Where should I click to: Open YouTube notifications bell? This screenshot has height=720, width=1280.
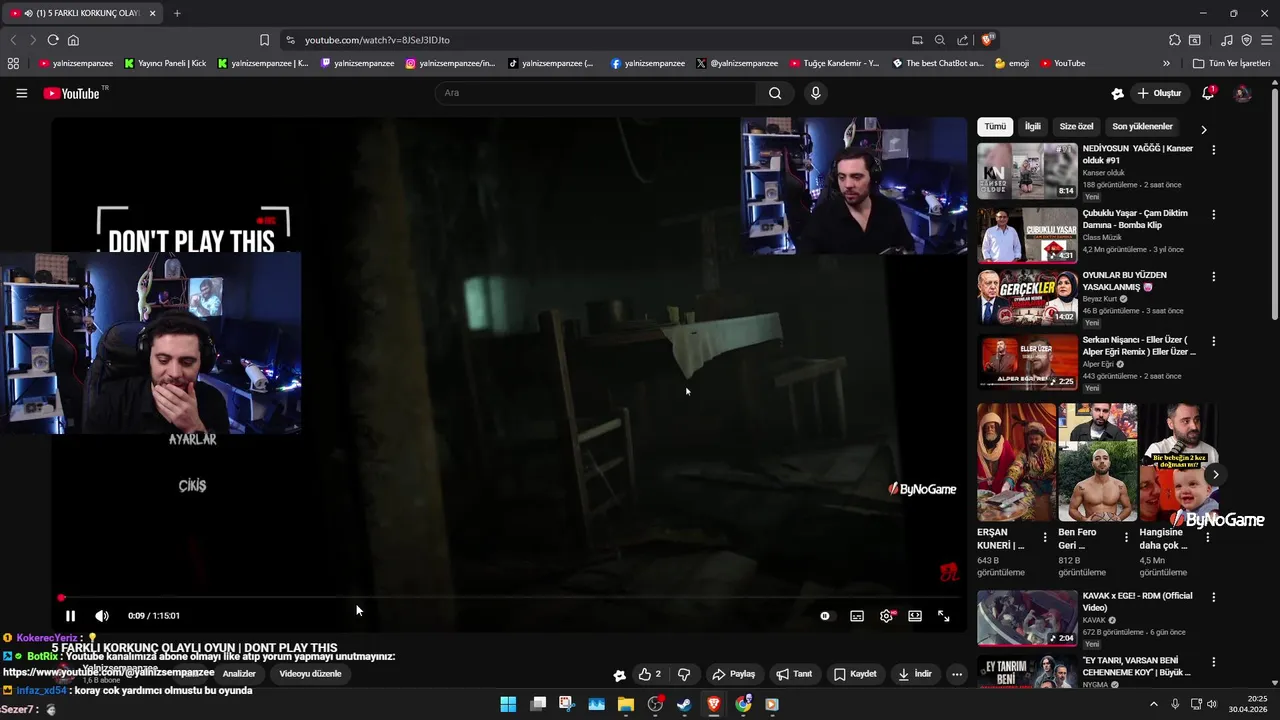pyautogui.click(x=1208, y=93)
